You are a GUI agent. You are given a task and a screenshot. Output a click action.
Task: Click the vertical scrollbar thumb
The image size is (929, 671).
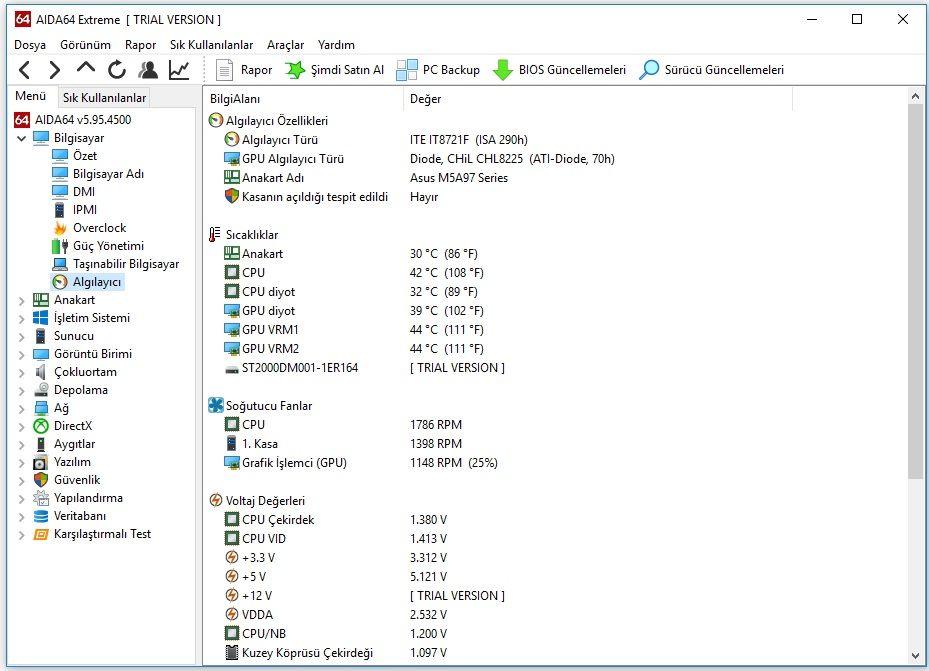(x=915, y=291)
